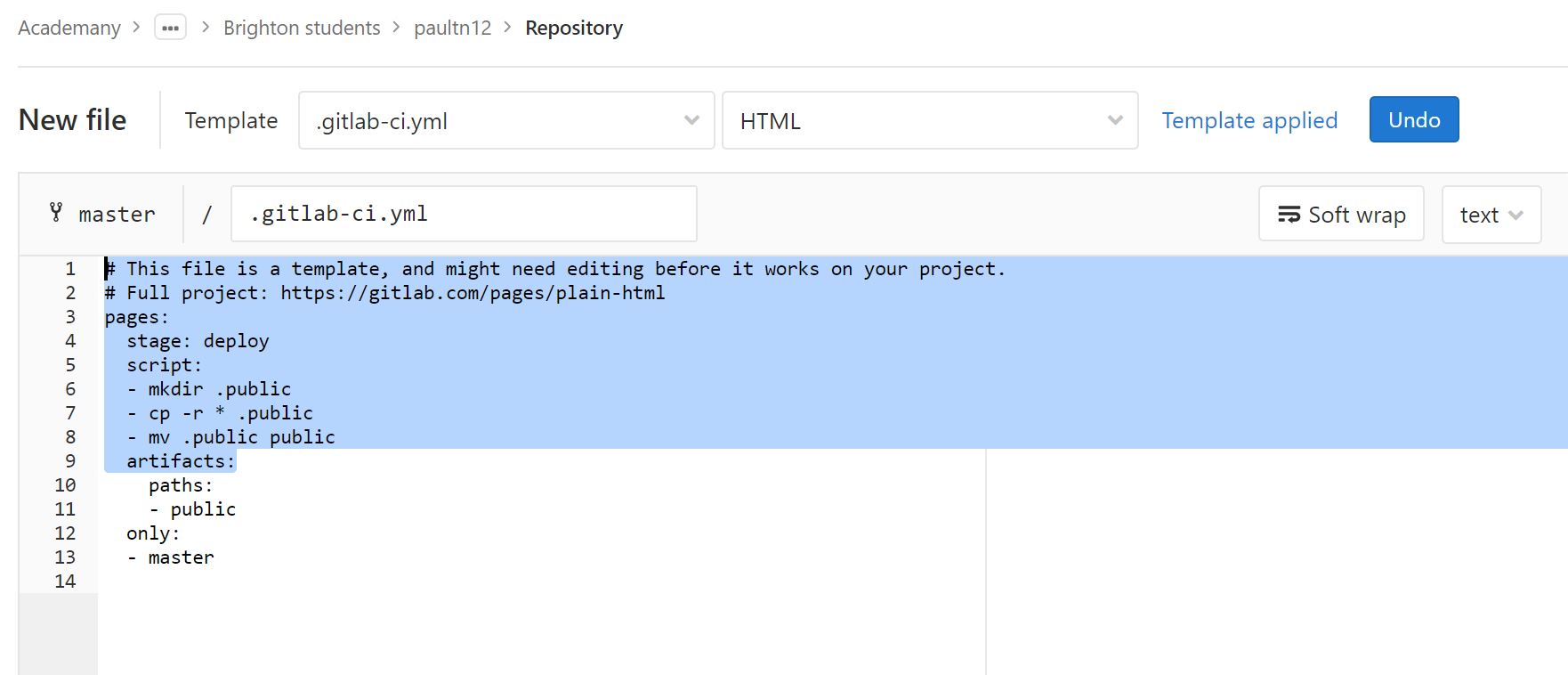Place cursor on 'stage: deploy' line
The width and height of the screenshot is (1568, 675).
click(x=198, y=341)
